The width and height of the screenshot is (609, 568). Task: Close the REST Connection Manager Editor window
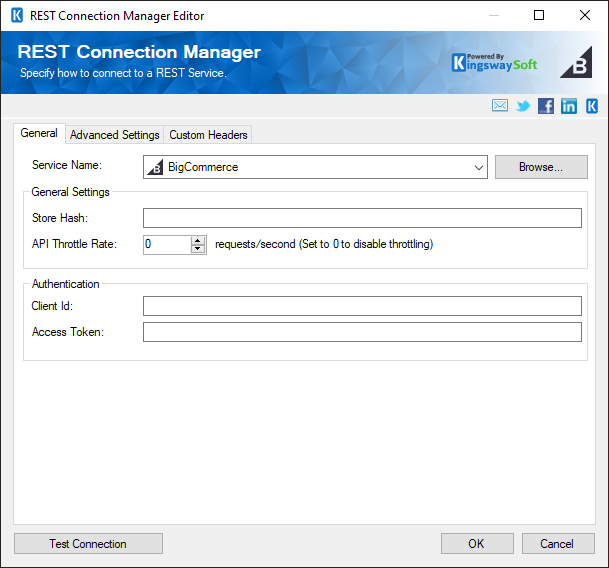pos(585,16)
